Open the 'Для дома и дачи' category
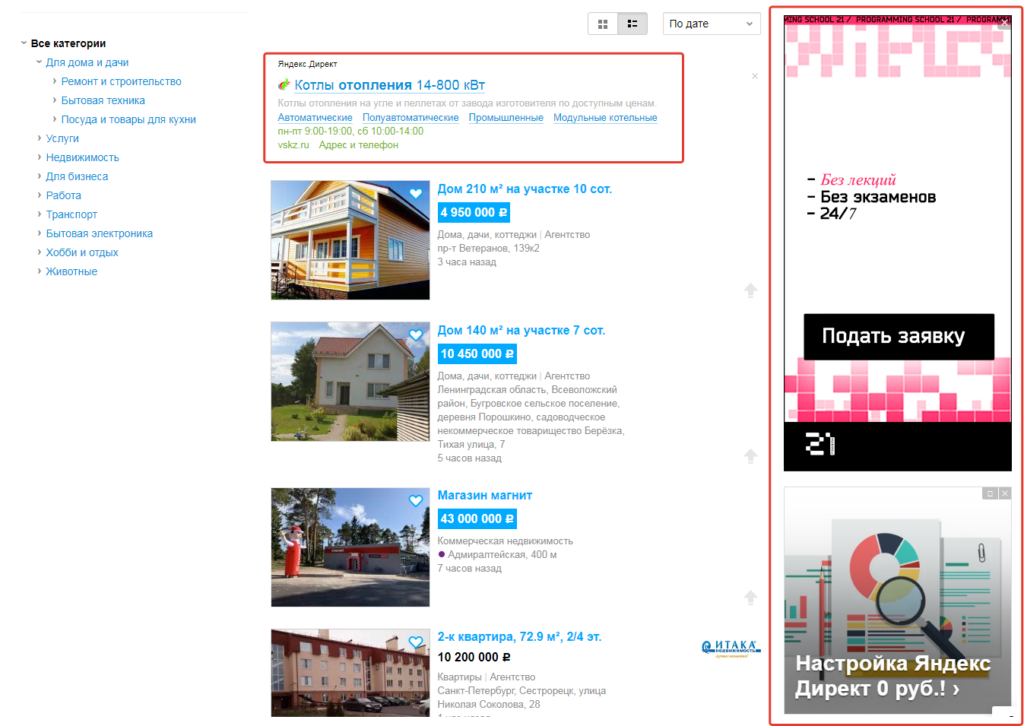The width and height of the screenshot is (1024, 726). coord(87,63)
